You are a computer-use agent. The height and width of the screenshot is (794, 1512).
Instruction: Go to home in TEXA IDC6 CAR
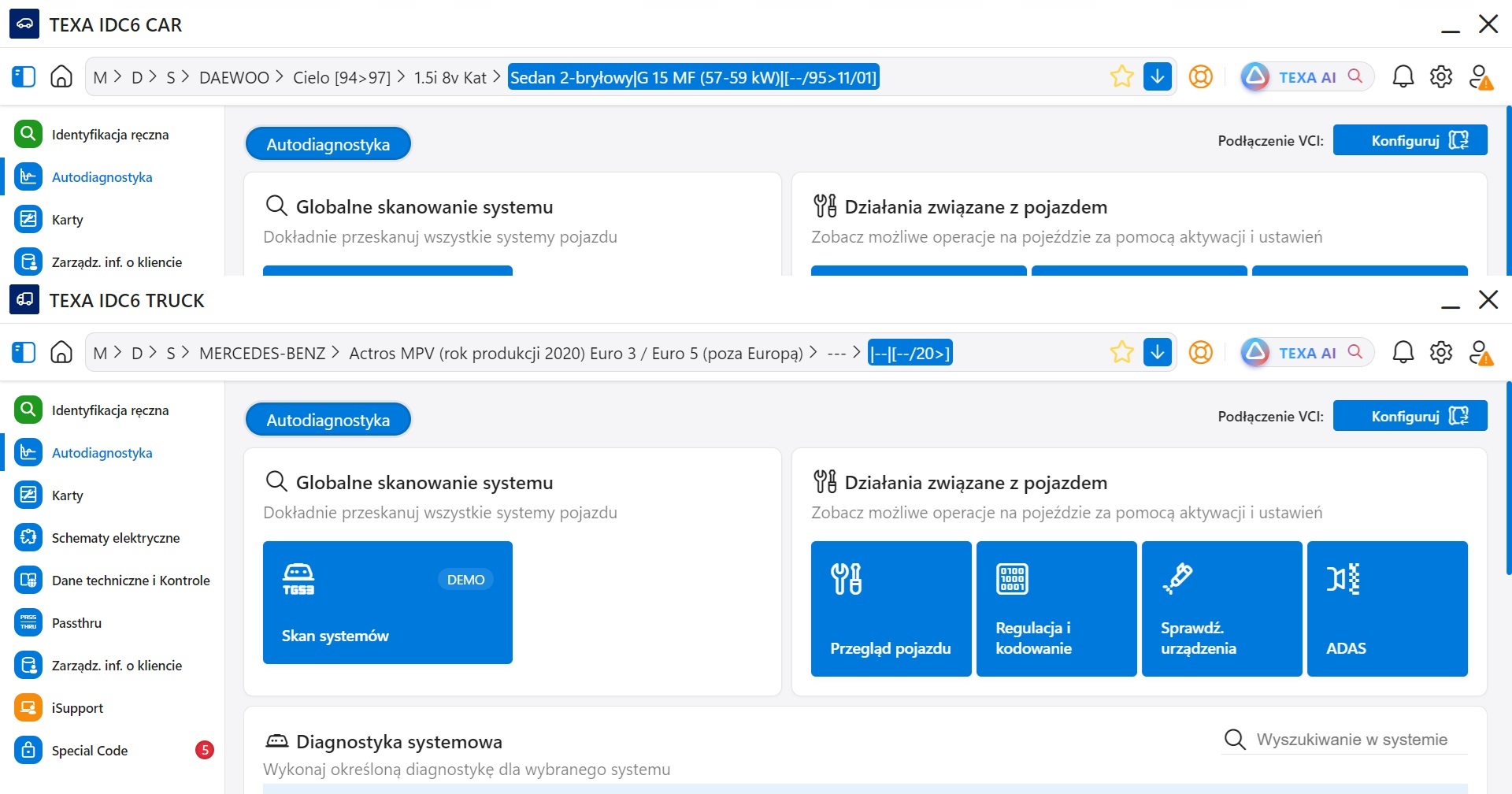[x=61, y=76]
